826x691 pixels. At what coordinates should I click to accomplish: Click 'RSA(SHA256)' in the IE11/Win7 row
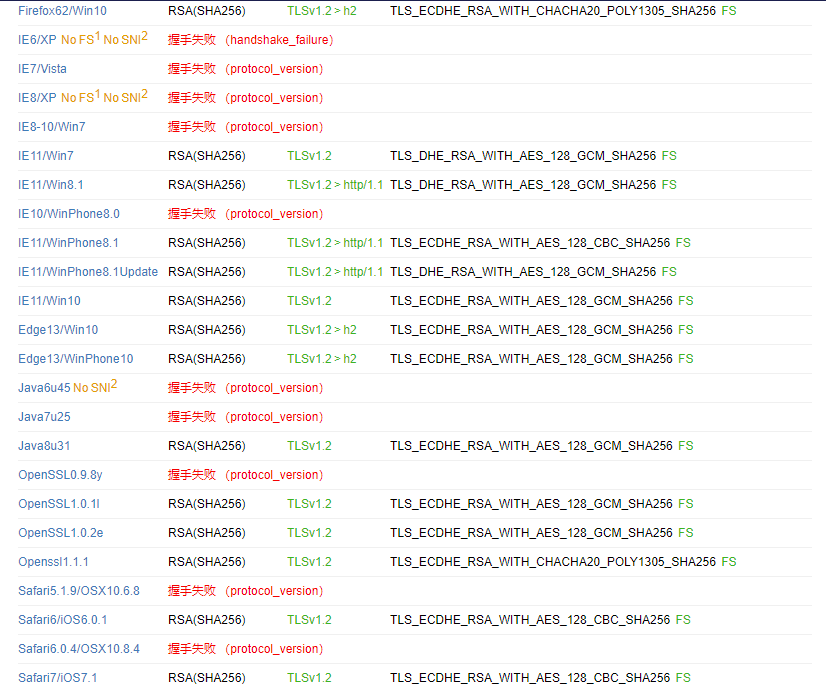[207, 155]
